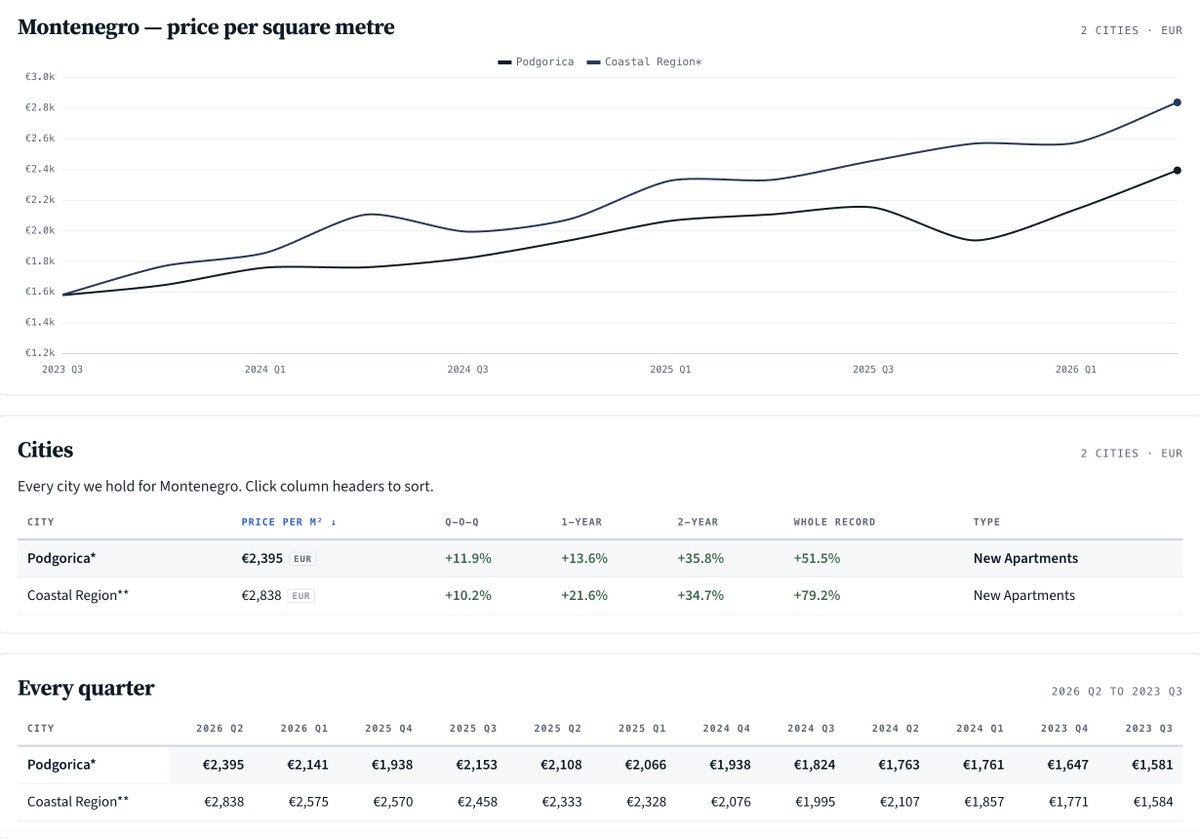Click Podgorica's €1,761 value for 2024 Q1
This screenshot has height=839, width=1200.
[x=983, y=764]
